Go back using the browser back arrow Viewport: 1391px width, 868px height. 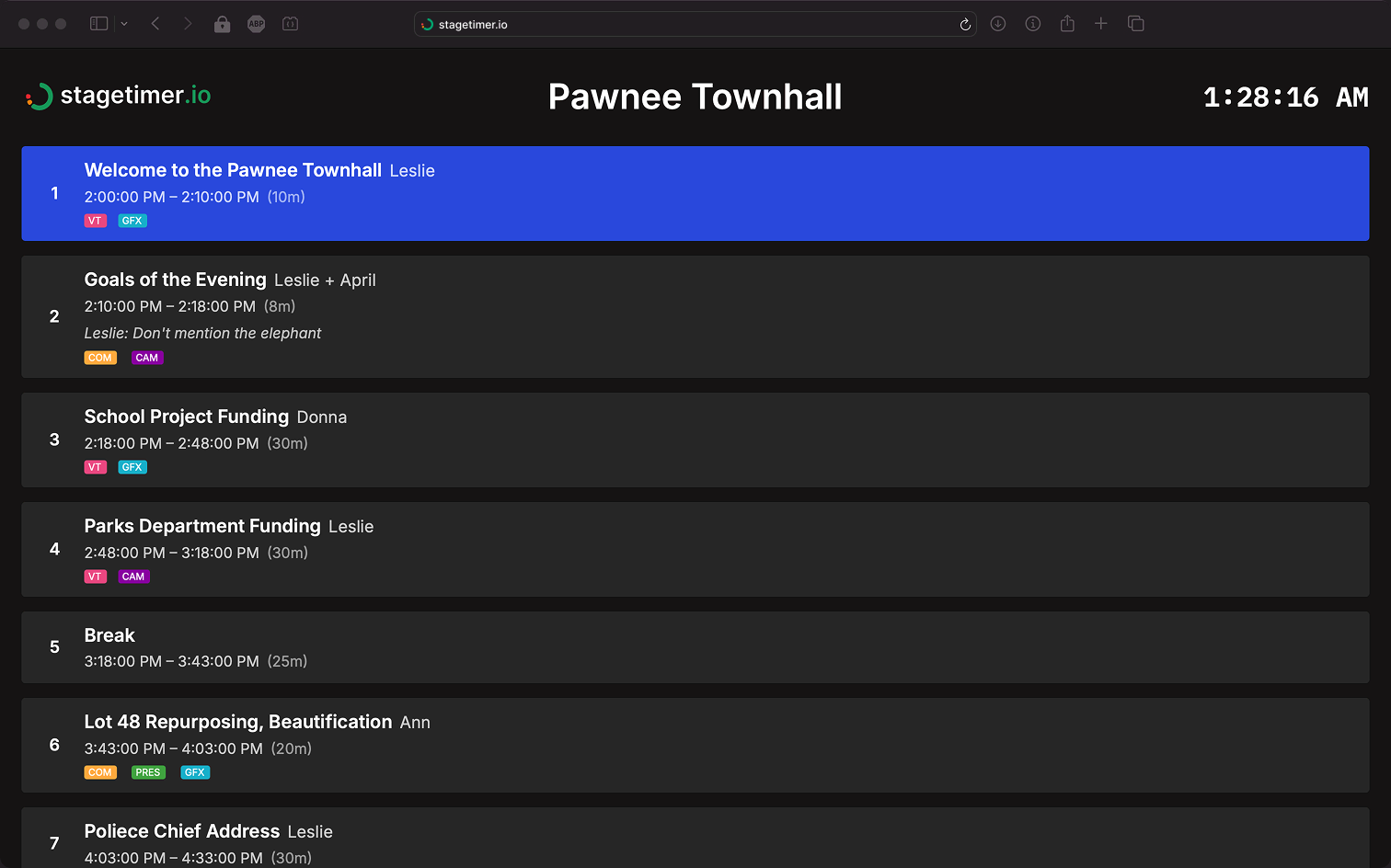pos(155,24)
